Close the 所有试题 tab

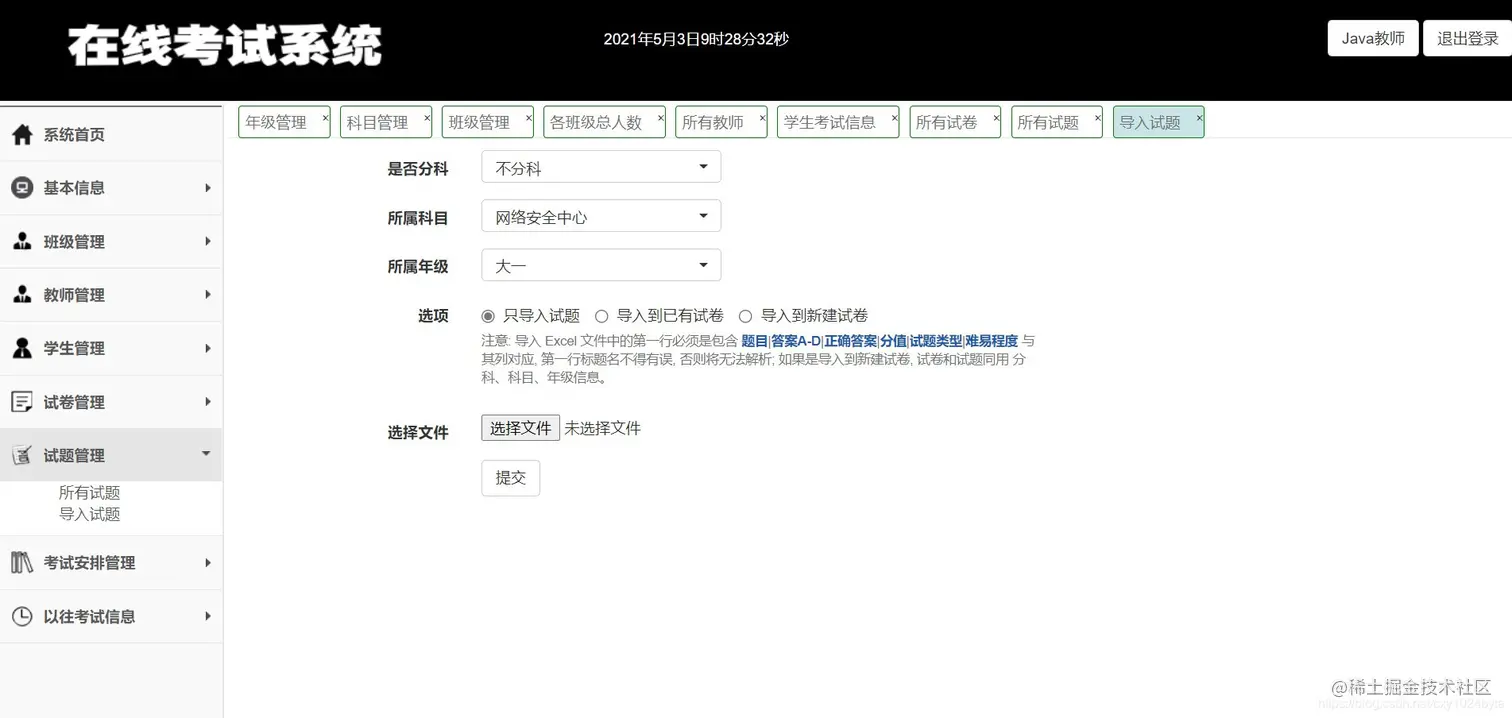pos(1098,117)
